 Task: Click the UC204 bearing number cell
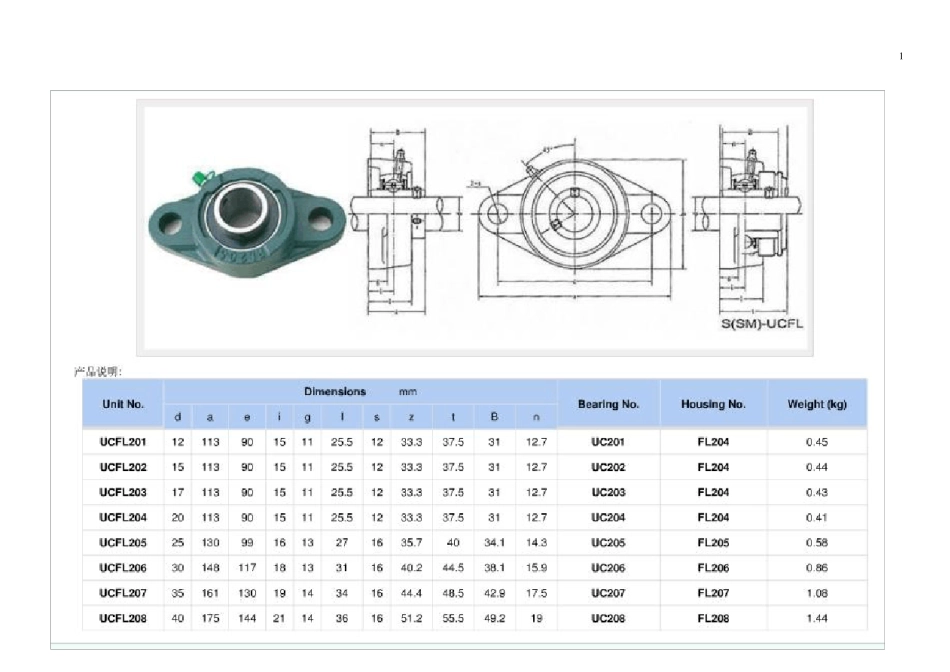pyautogui.click(x=608, y=517)
